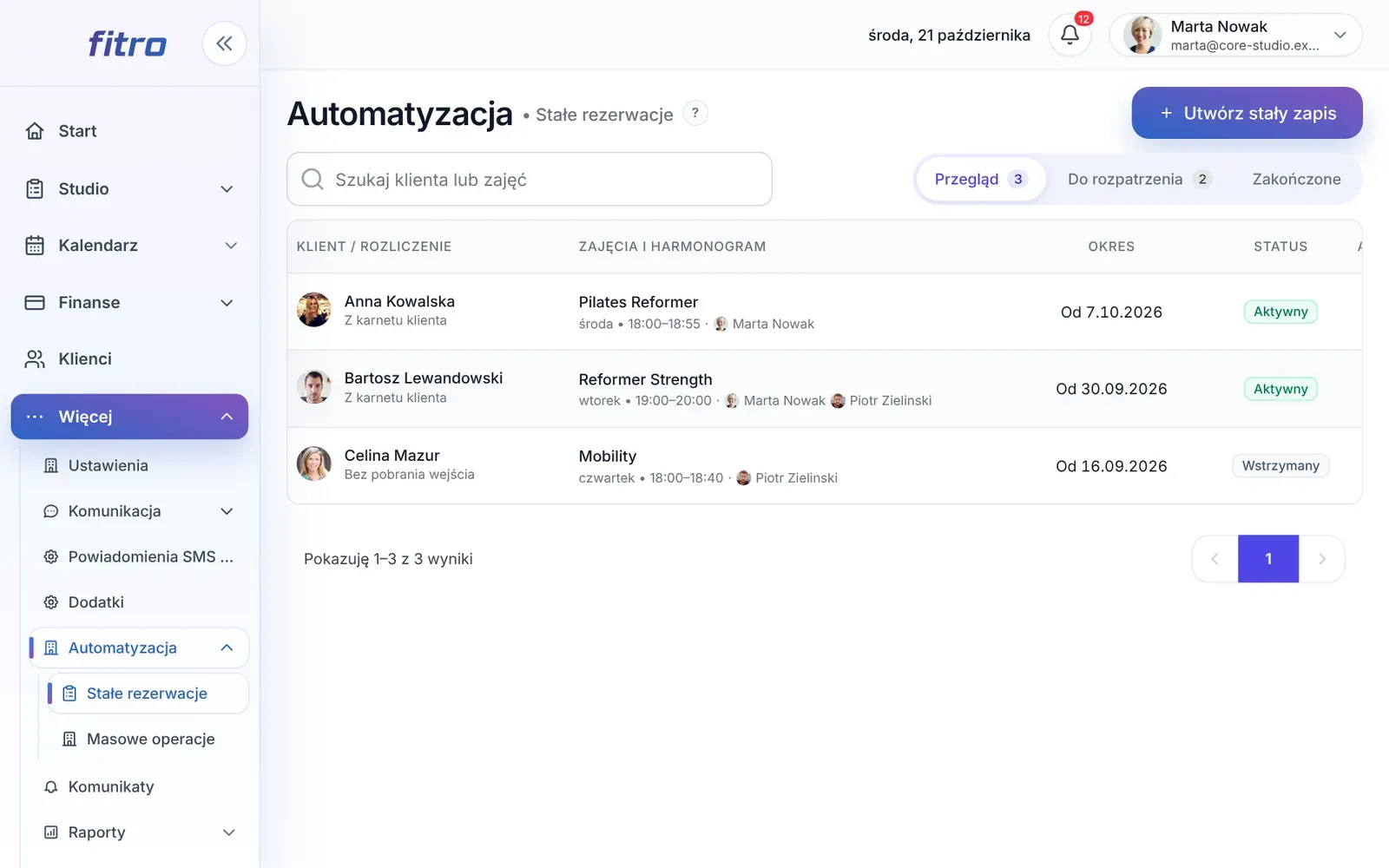Click Bartosz Lewandowski's avatar

click(314, 387)
